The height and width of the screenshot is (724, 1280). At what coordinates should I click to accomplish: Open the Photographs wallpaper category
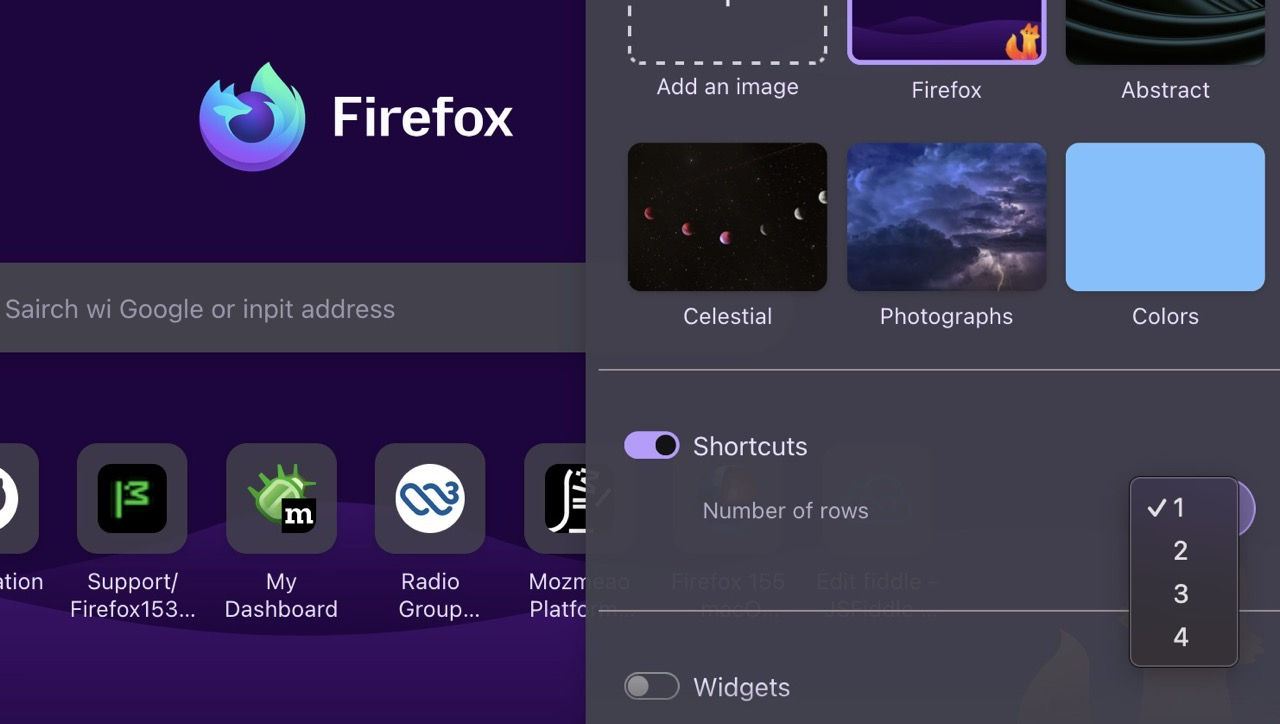click(x=946, y=217)
